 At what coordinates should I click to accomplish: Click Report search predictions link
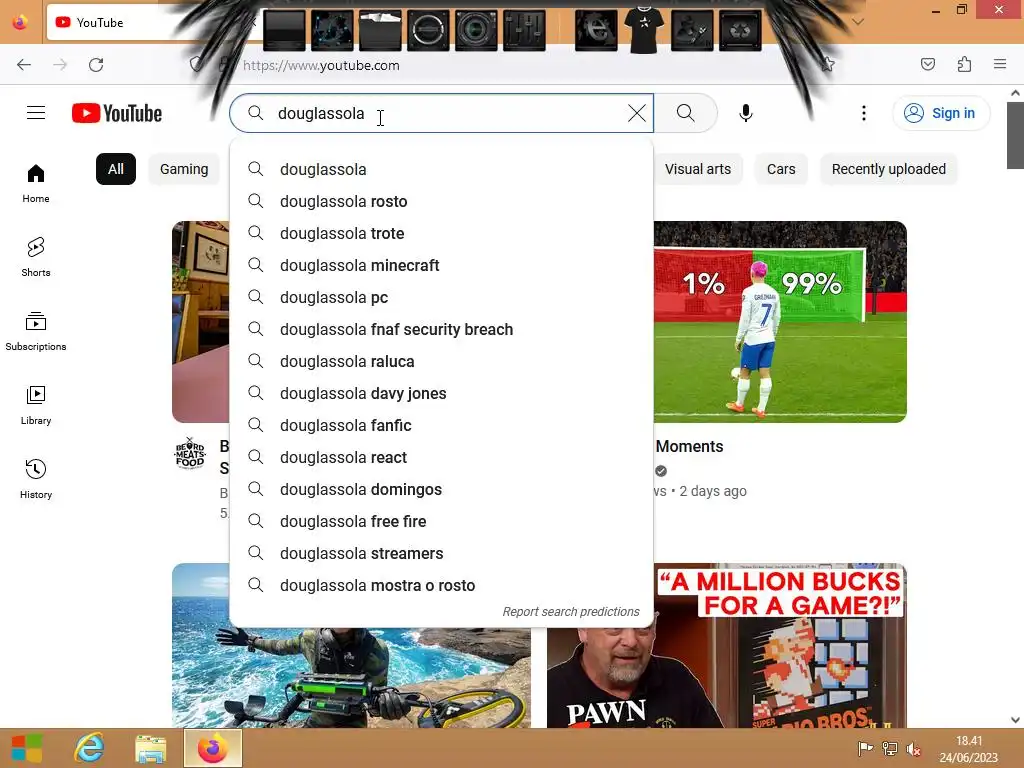point(571,611)
